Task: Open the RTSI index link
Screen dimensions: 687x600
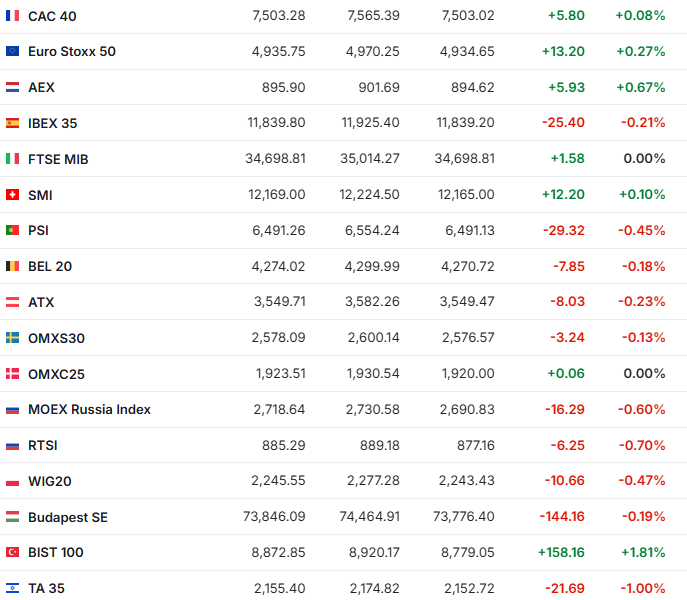Action: [44, 445]
